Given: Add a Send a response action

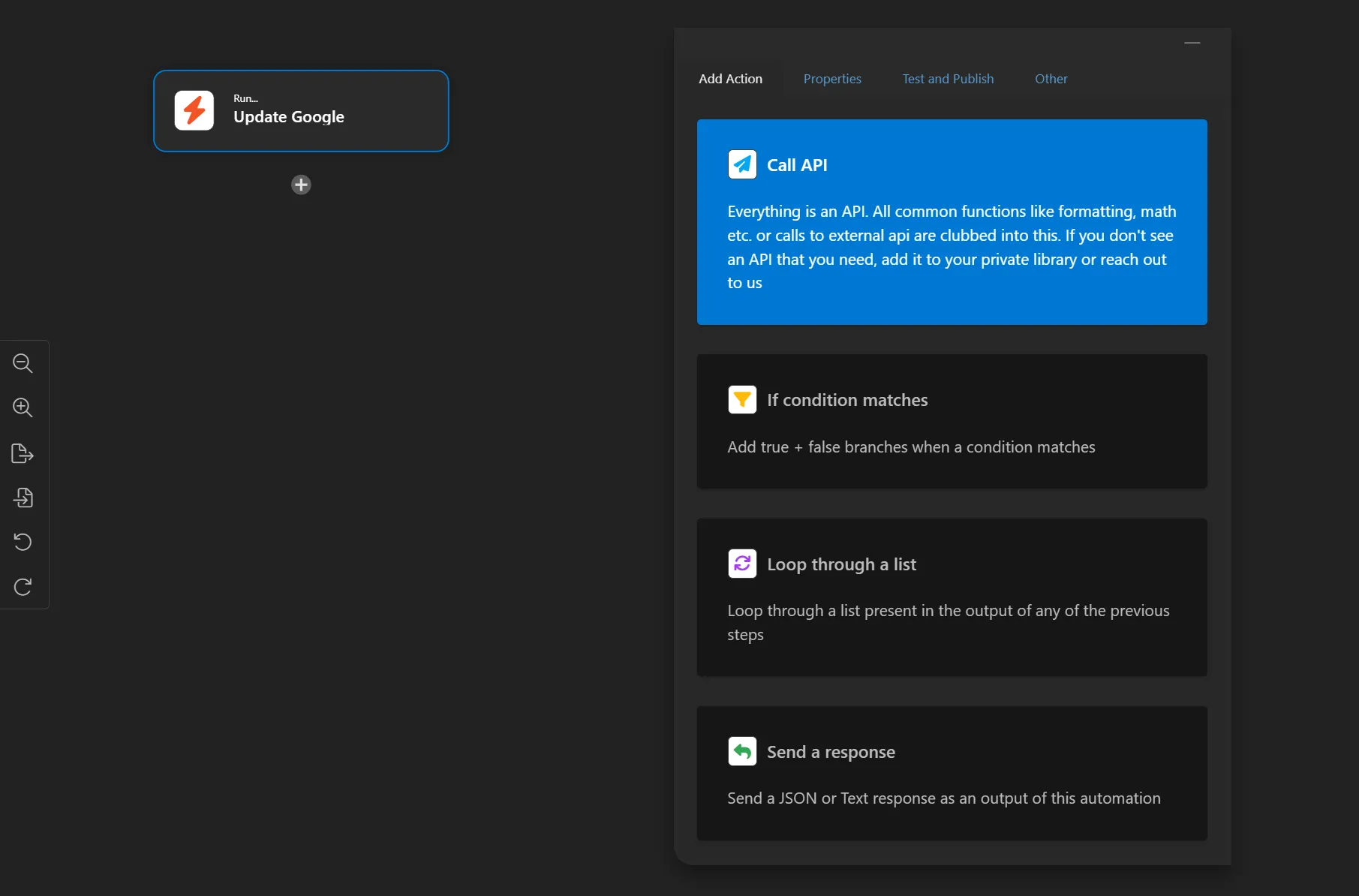Looking at the screenshot, I should click(952, 773).
